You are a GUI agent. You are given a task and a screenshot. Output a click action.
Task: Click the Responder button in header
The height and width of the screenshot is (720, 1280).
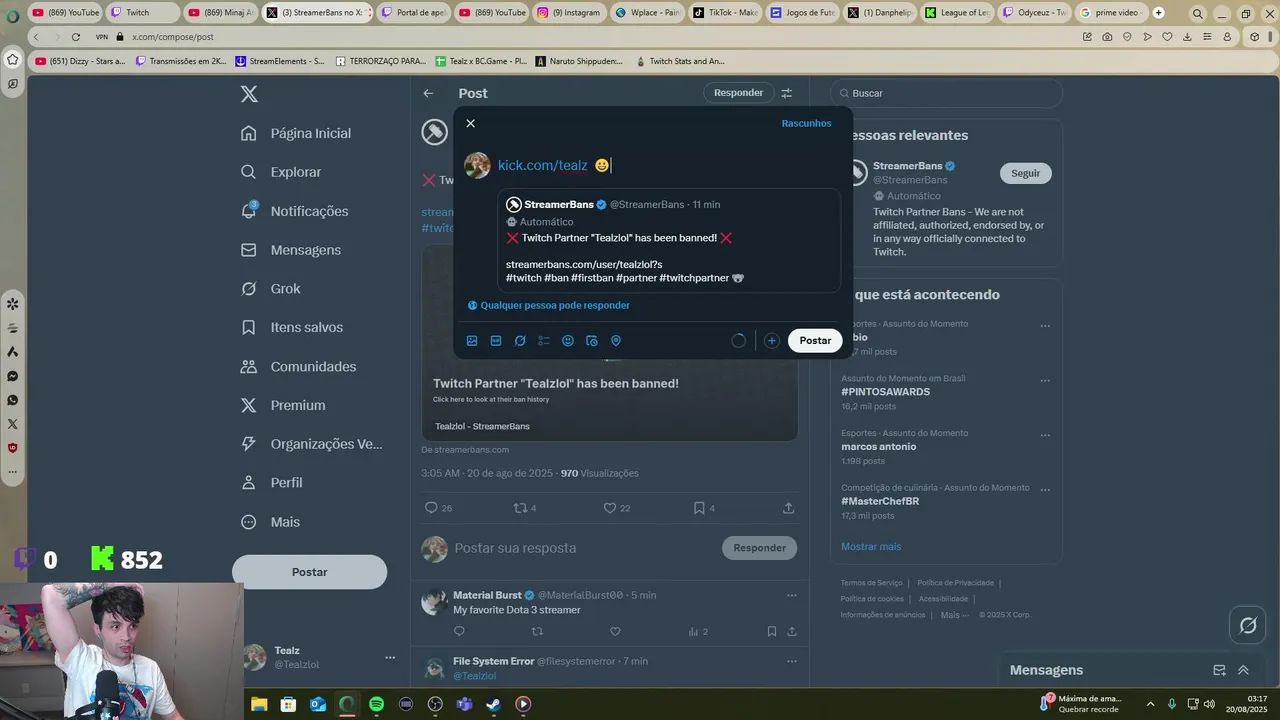click(x=739, y=93)
